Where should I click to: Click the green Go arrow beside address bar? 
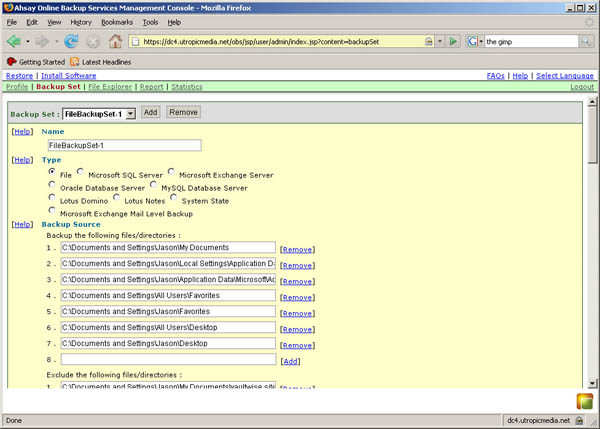pos(453,41)
